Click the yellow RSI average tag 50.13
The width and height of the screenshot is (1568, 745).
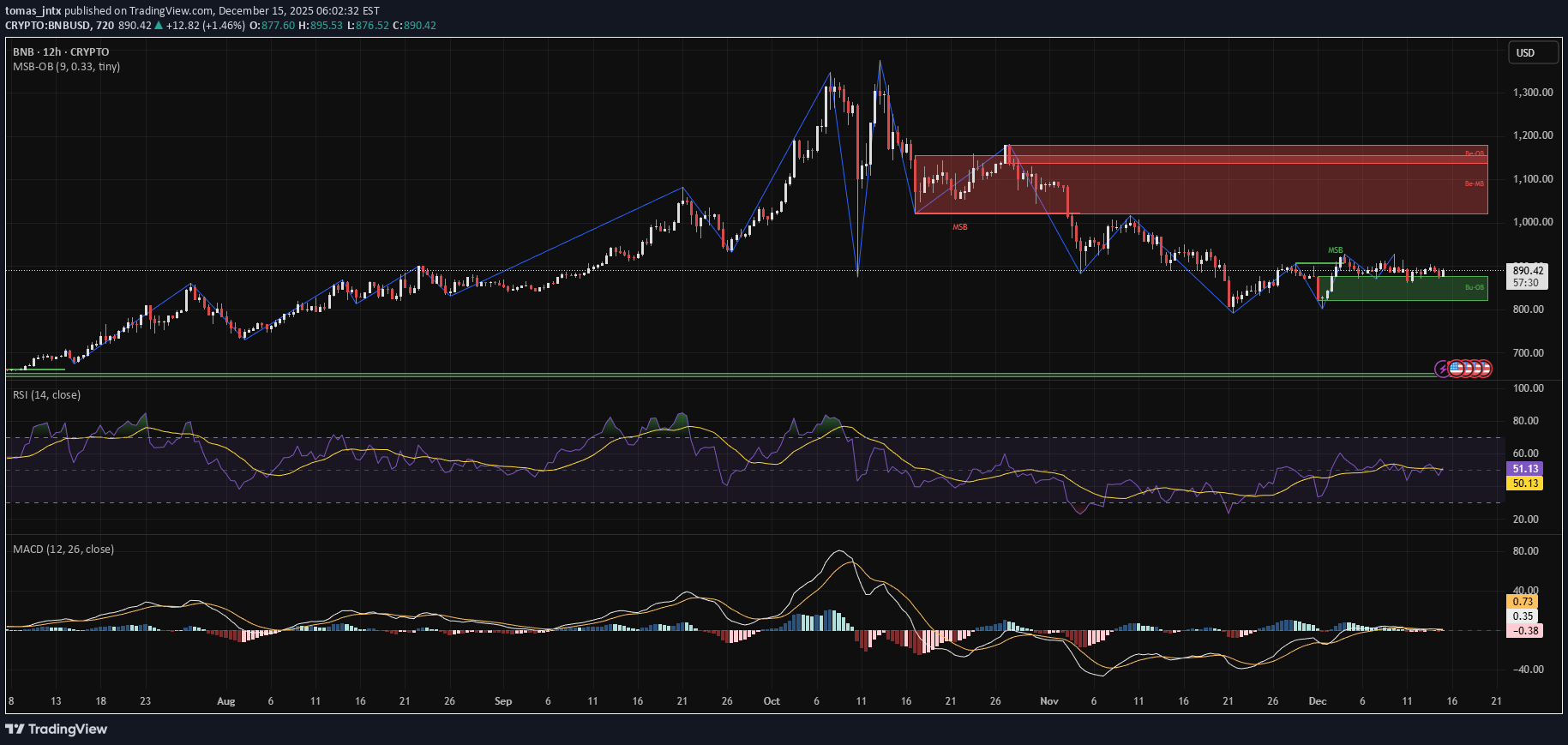pos(1525,484)
